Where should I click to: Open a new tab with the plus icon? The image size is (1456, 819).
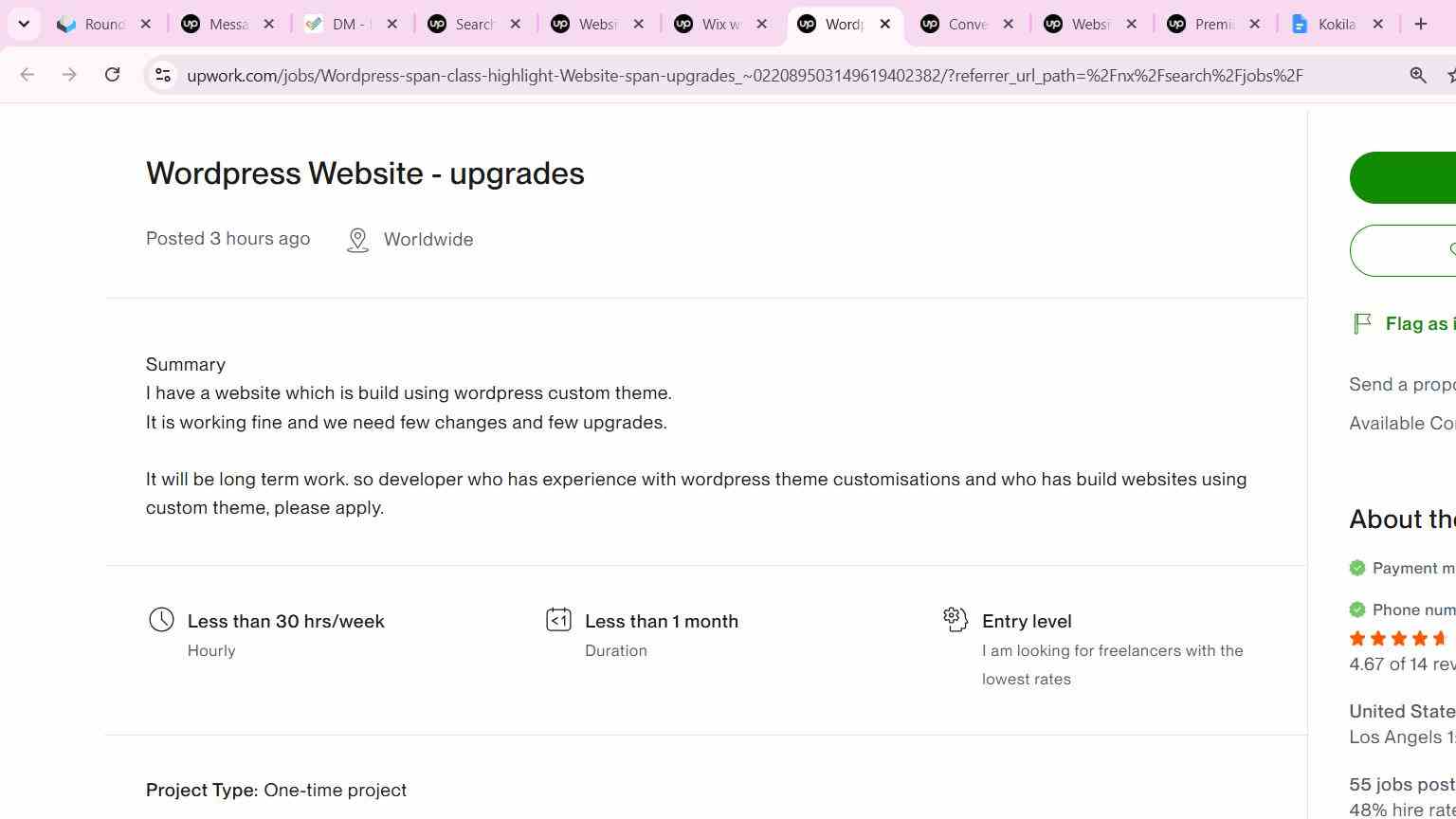coord(1421,24)
